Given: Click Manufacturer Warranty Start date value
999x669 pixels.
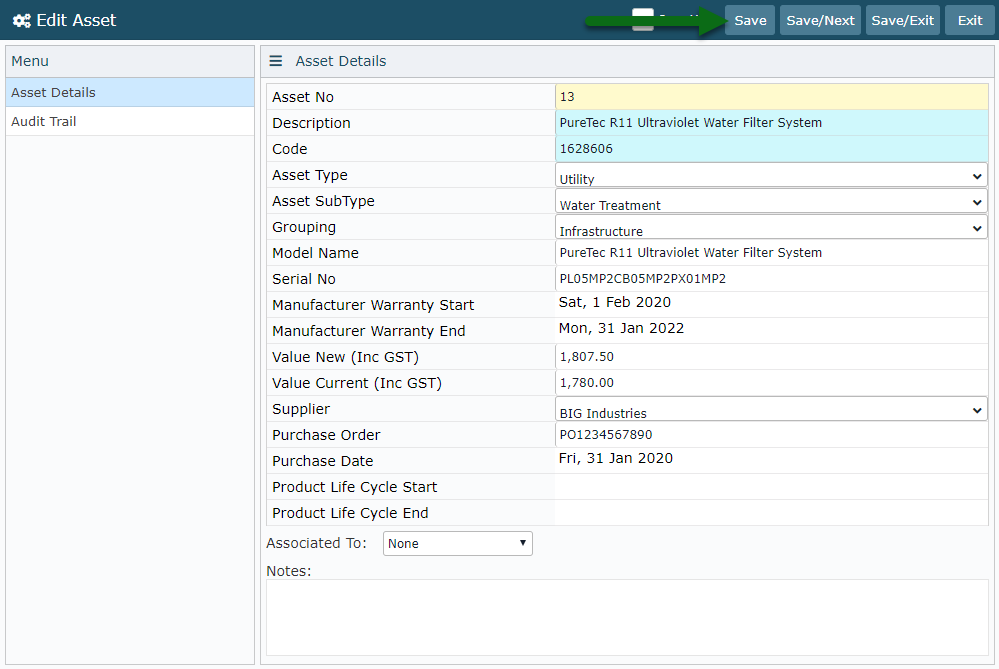Looking at the screenshot, I should pos(615,303).
